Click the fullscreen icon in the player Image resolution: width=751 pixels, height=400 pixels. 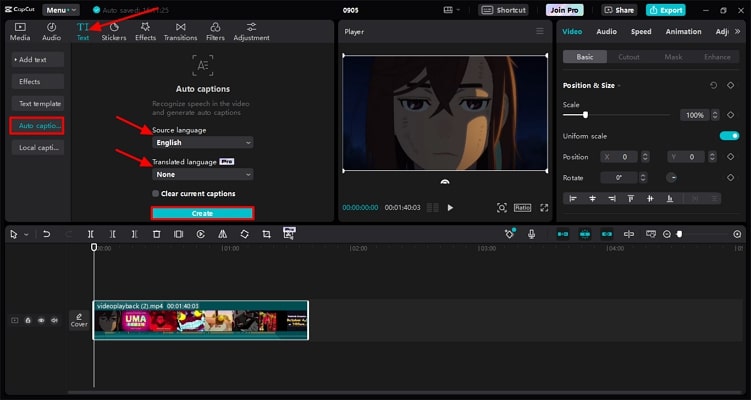tap(545, 207)
